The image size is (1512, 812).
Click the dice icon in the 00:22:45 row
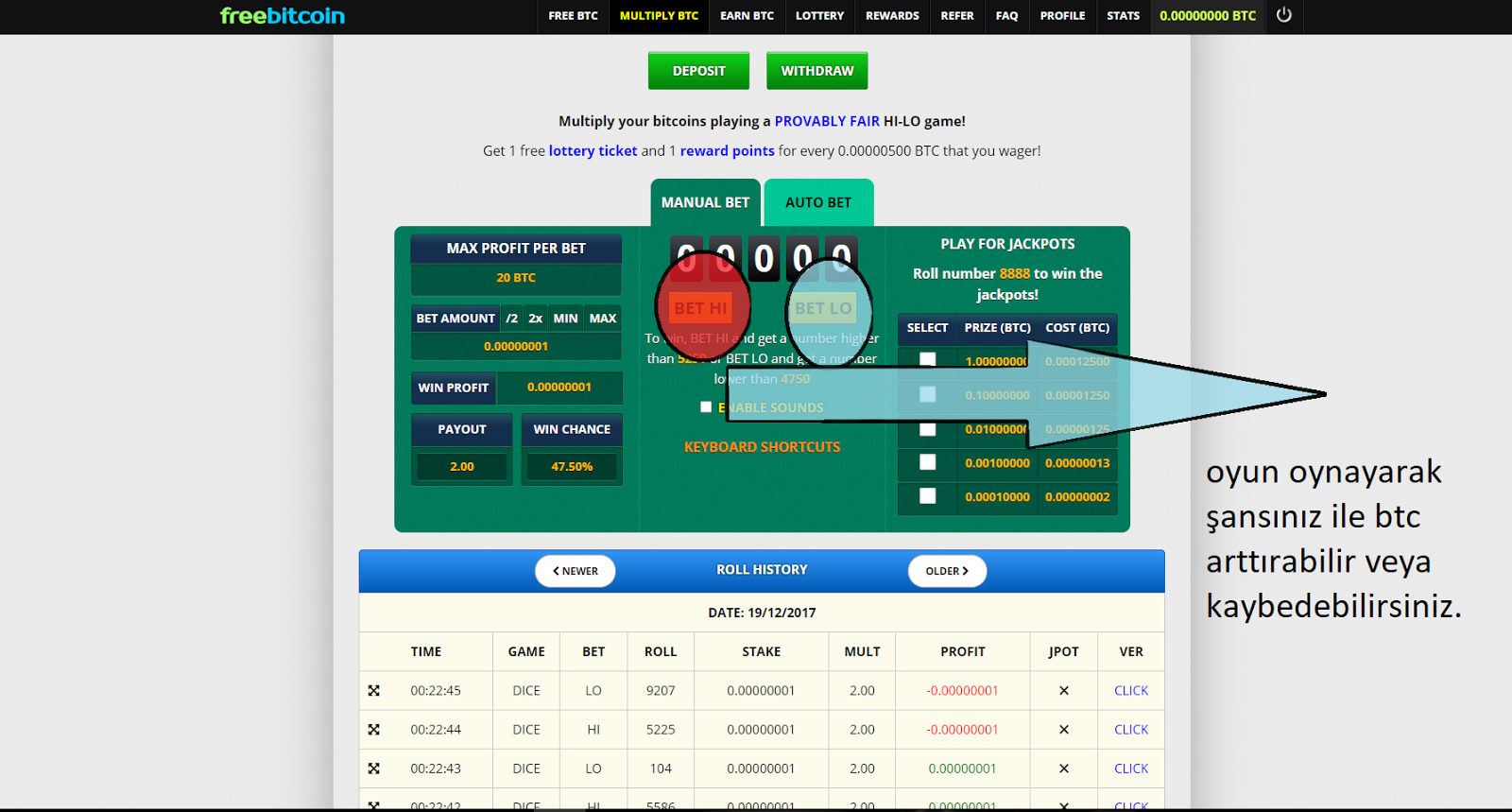[x=374, y=691]
